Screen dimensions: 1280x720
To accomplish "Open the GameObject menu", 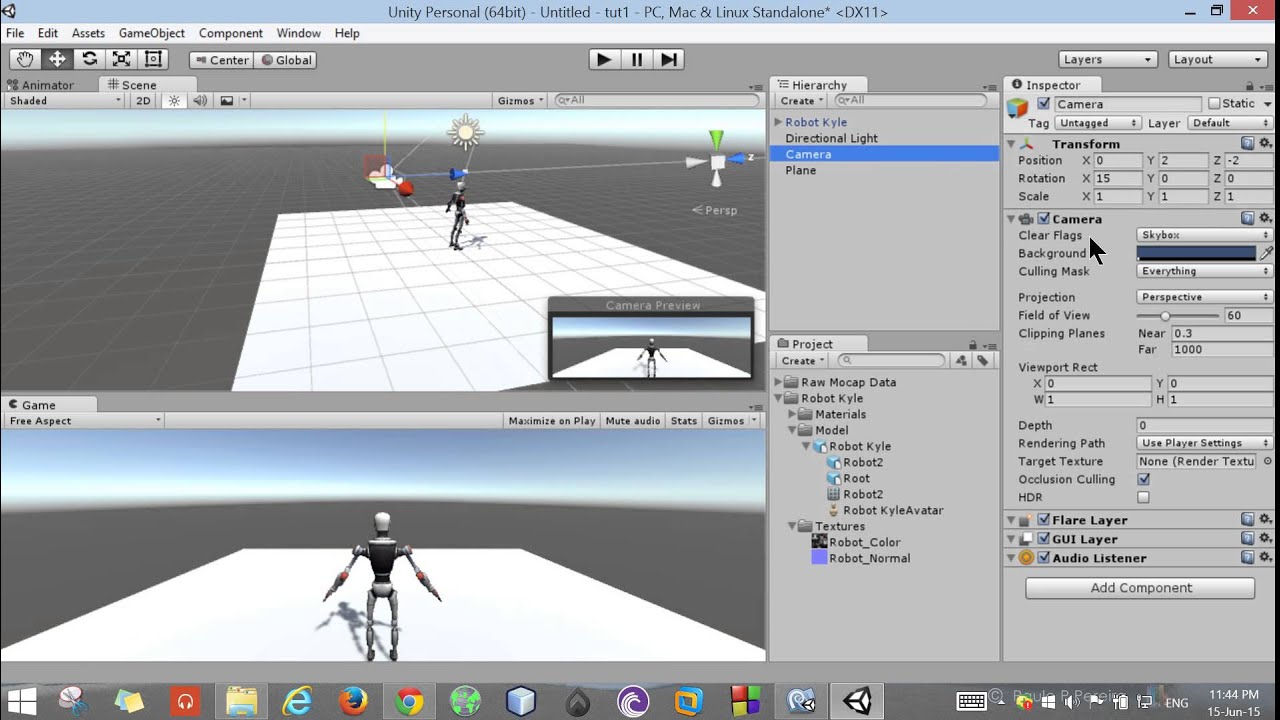I will tap(151, 33).
